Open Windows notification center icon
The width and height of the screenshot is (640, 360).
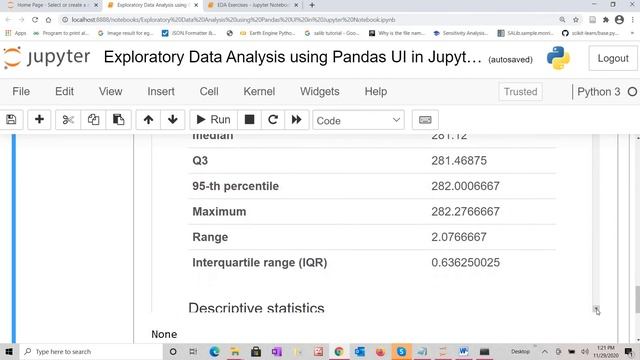click(x=629, y=351)
